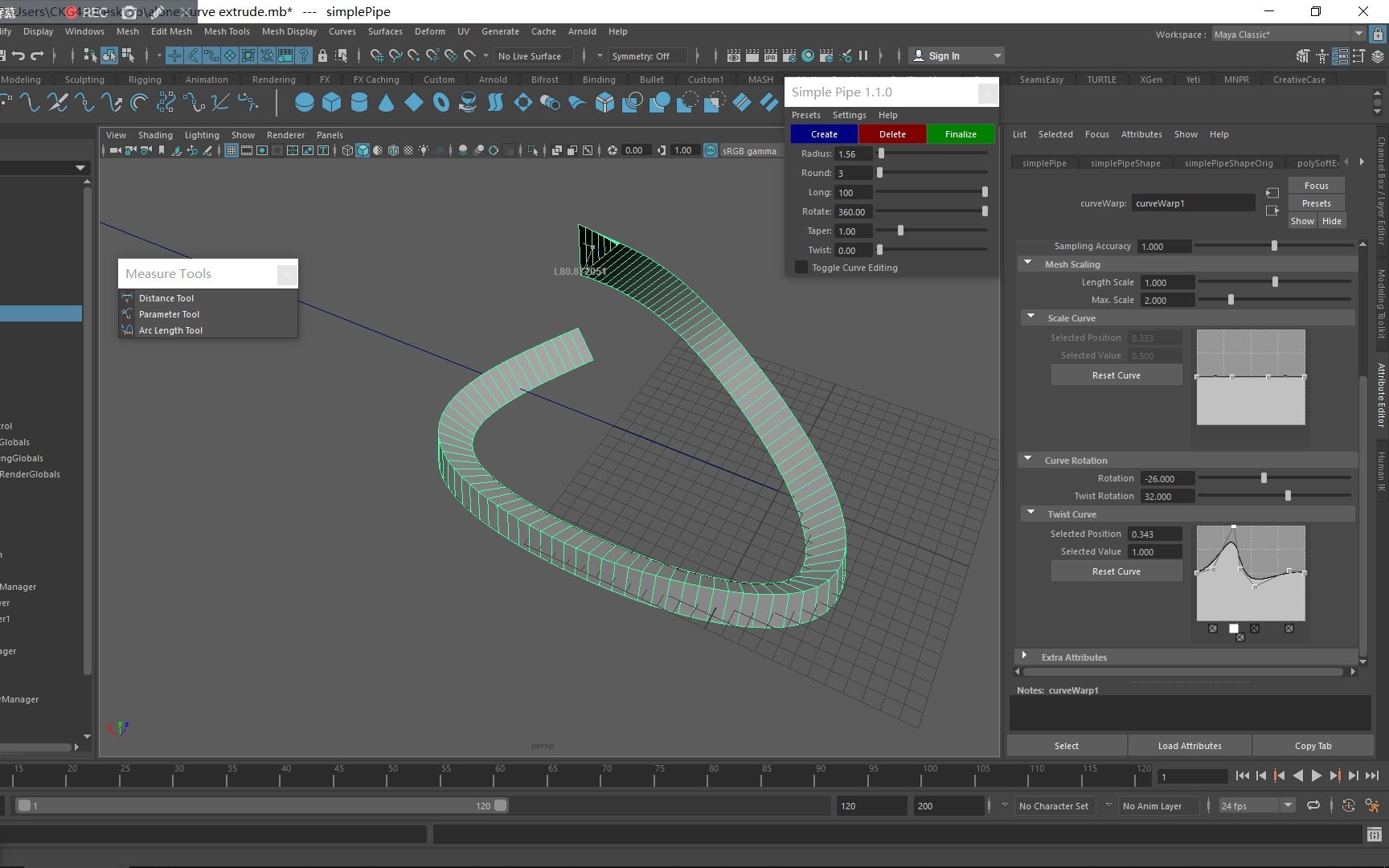
Task: Open animation preferences running-man icon
Action: point(1371,805)
